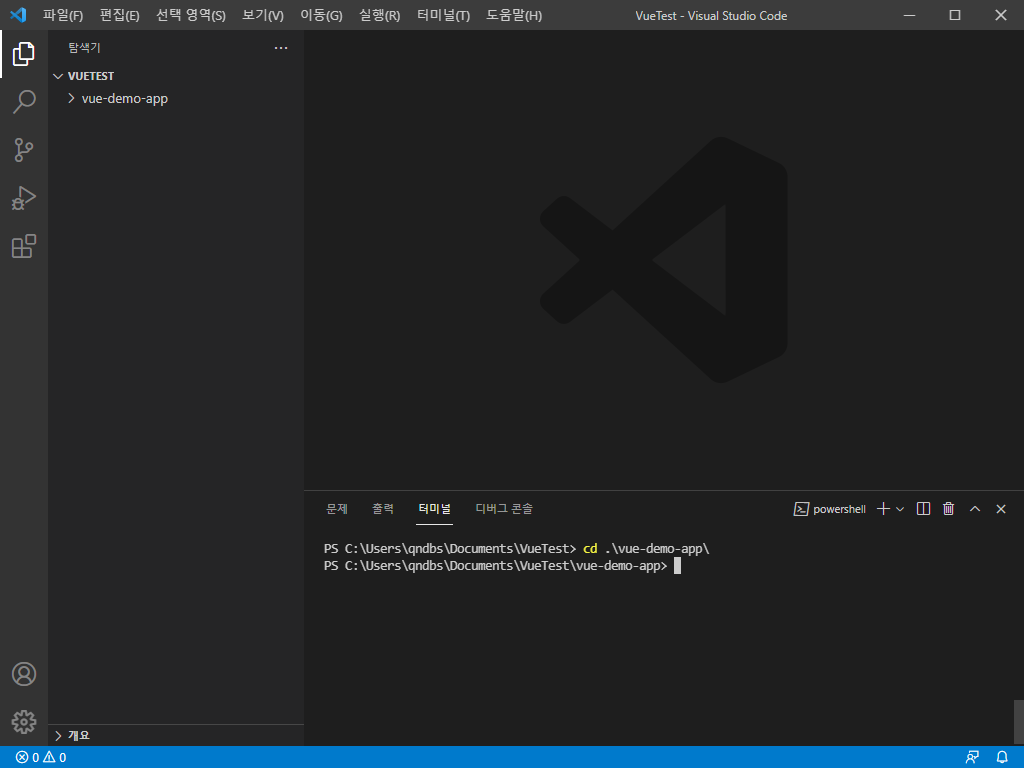This screenshot has height=768, width=1024.
Task: Switch to the 문제 problems tab
Action: point(337,509)
